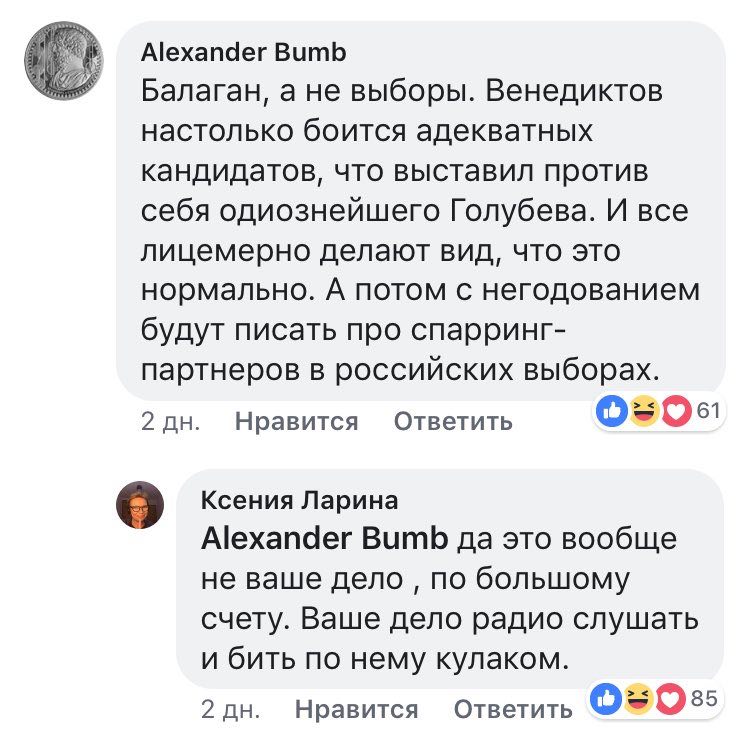Click the heart reaction on Alexander Bumb's comment
Screen dimensions: 750x743
click(675, 411)
